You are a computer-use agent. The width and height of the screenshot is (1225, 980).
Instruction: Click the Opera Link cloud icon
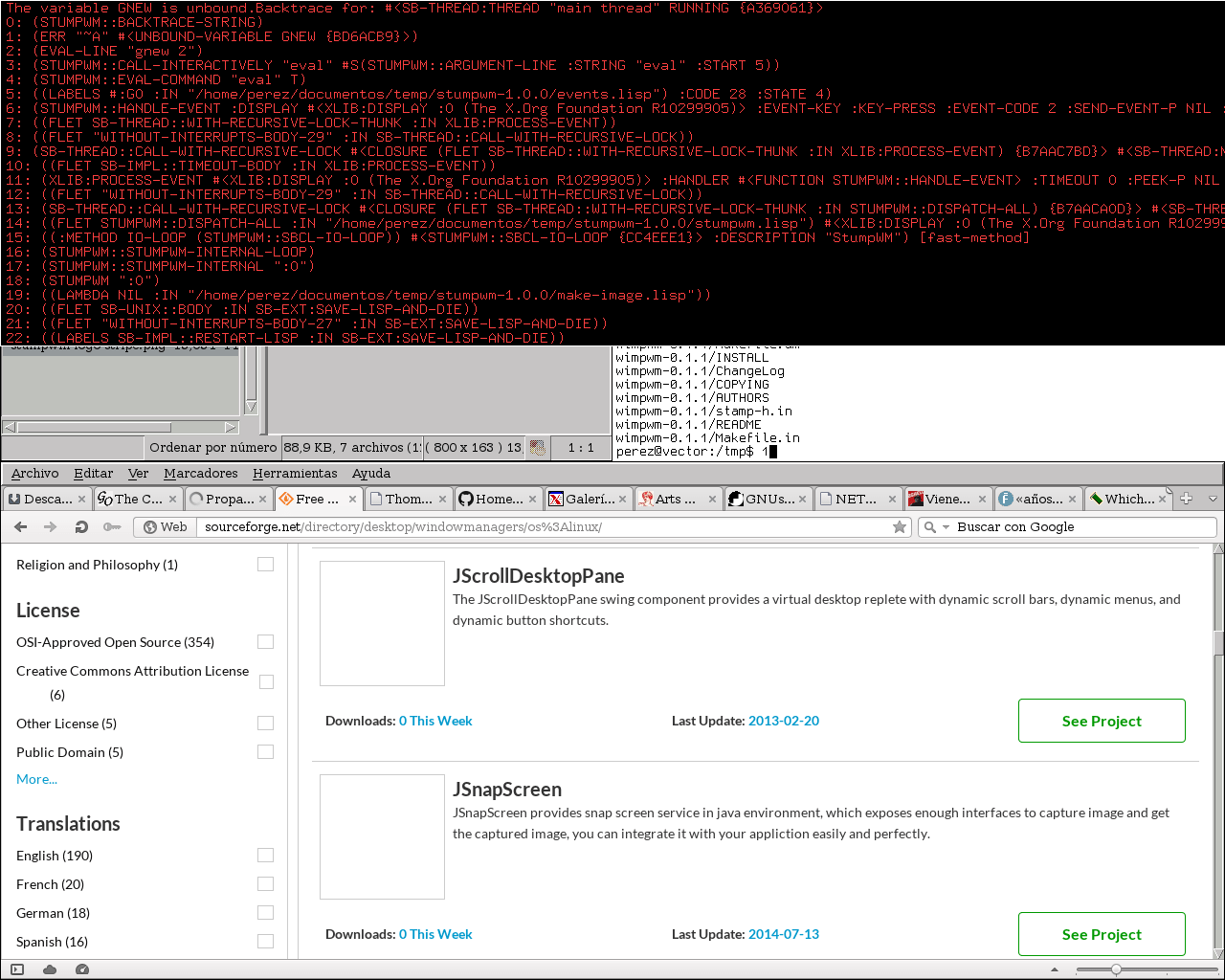pos(50,969)
